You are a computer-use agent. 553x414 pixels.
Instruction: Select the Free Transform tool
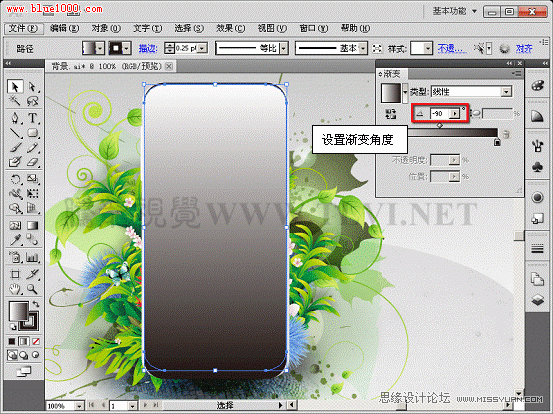[32, 194]
